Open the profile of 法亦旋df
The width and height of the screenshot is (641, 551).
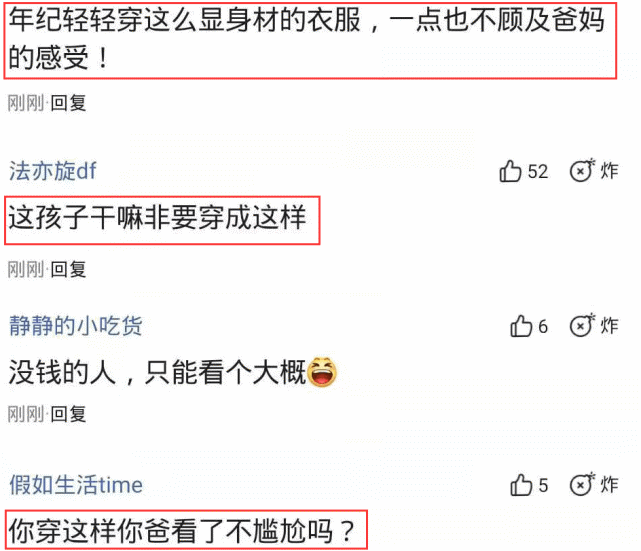[53, 171]
